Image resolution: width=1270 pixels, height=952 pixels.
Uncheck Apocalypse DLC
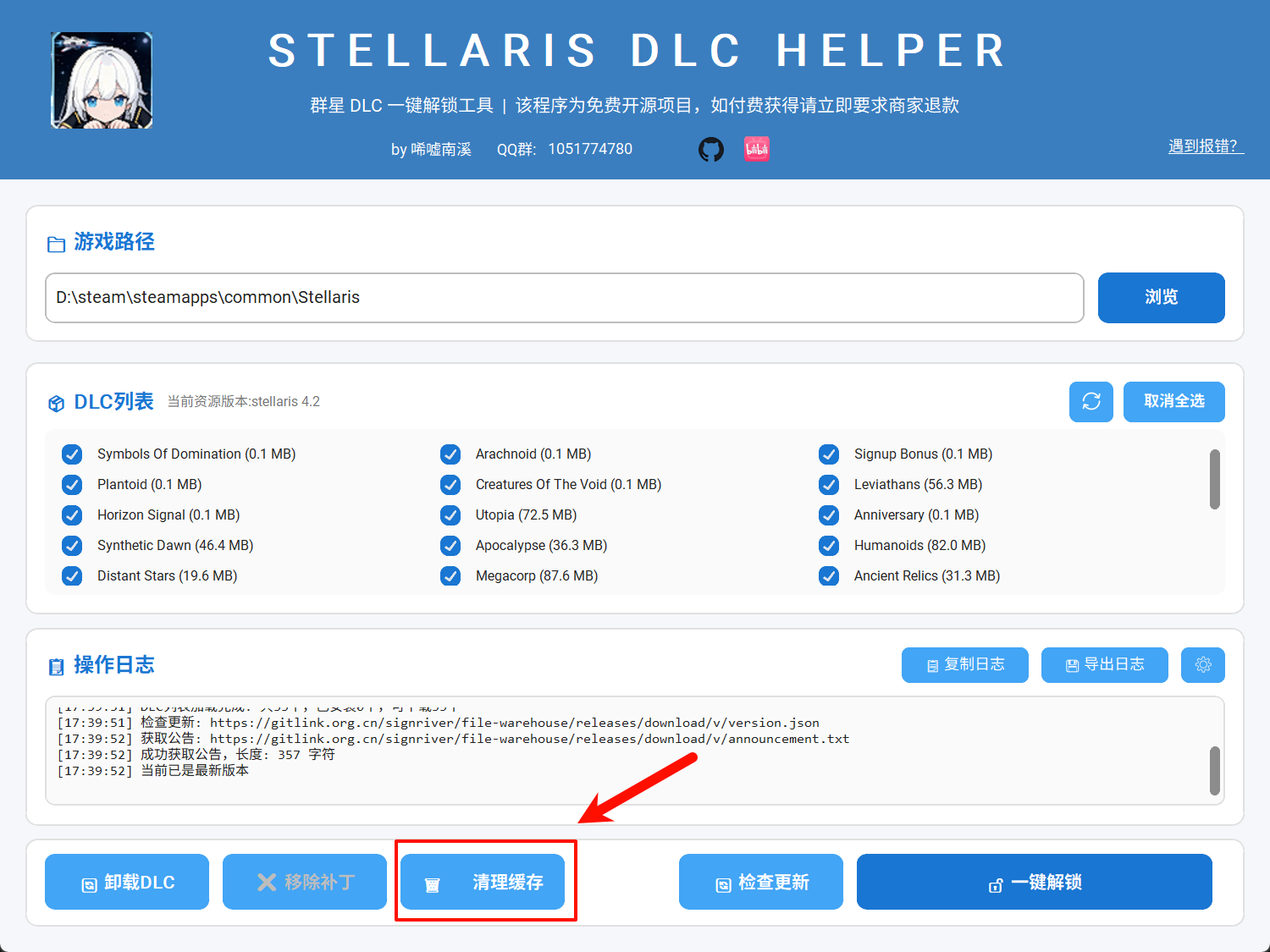point(450,546)
